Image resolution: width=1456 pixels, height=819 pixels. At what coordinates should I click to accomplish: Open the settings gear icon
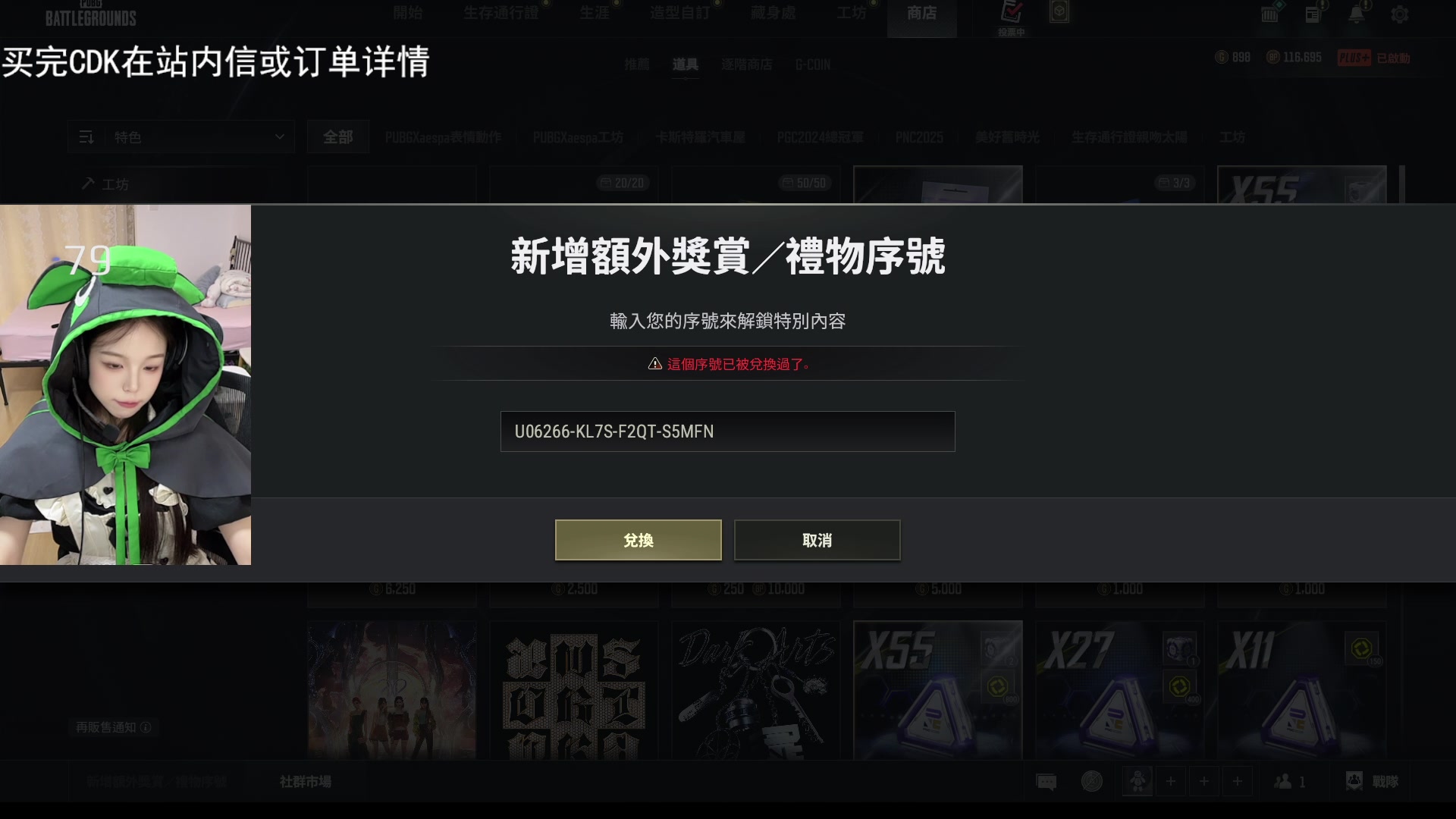point(1400,14)
